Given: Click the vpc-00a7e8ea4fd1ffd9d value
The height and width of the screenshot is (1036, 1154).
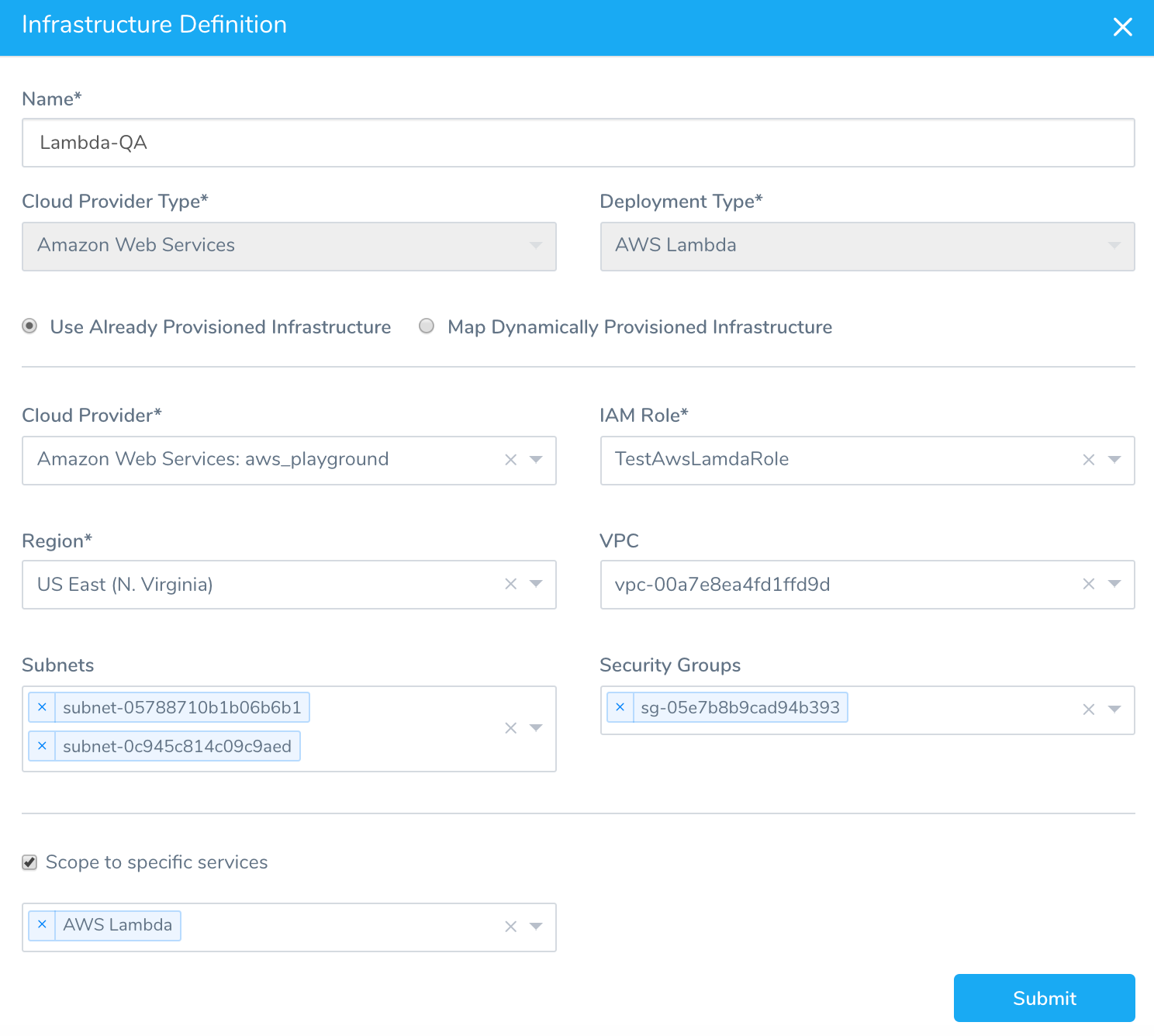Looking at the screenshot, I should (722, 585).
